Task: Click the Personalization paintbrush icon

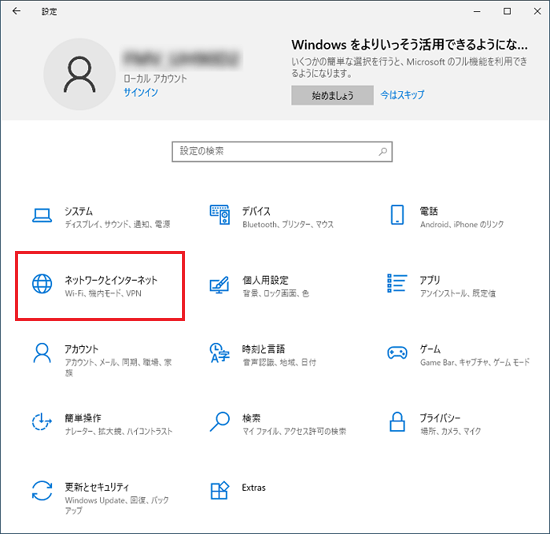Action: tap(220, 285)
